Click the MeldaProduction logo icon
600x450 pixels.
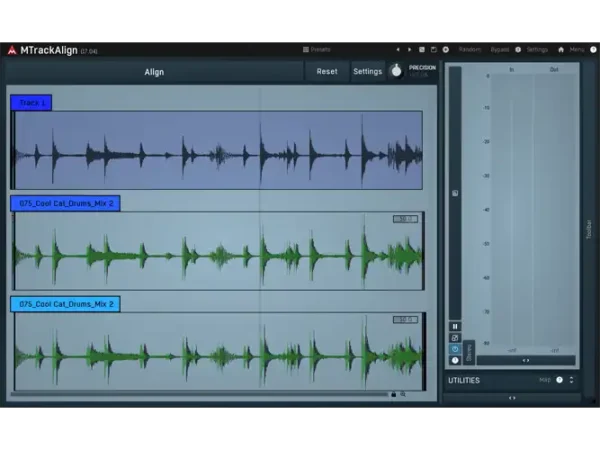[x=12, y=50]
